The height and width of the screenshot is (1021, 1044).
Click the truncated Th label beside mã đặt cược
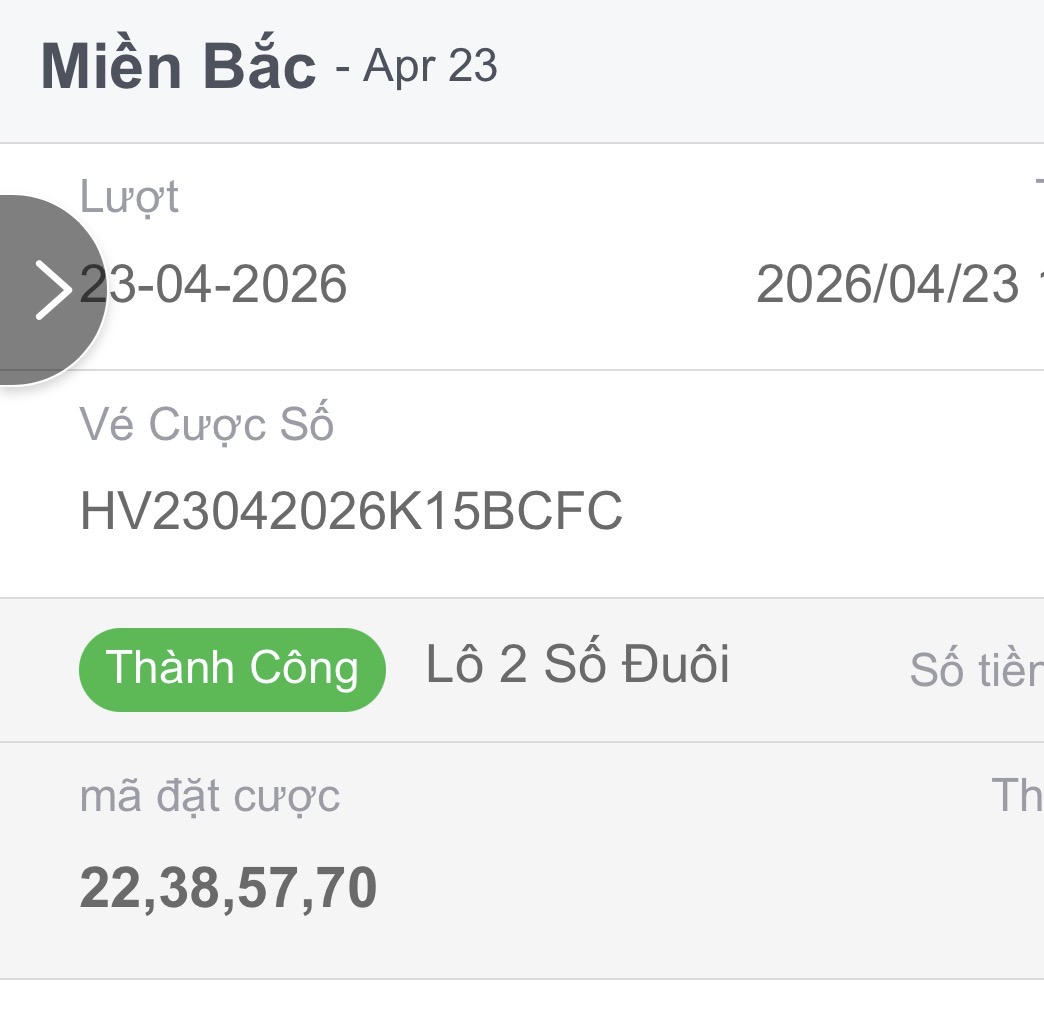1016,796
